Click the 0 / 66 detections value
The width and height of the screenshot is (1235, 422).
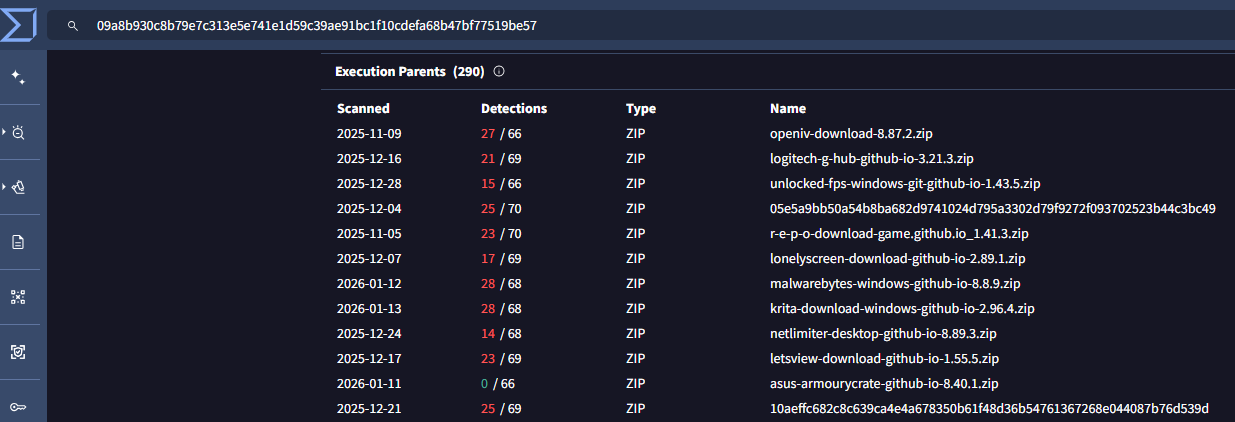[498, 383]
